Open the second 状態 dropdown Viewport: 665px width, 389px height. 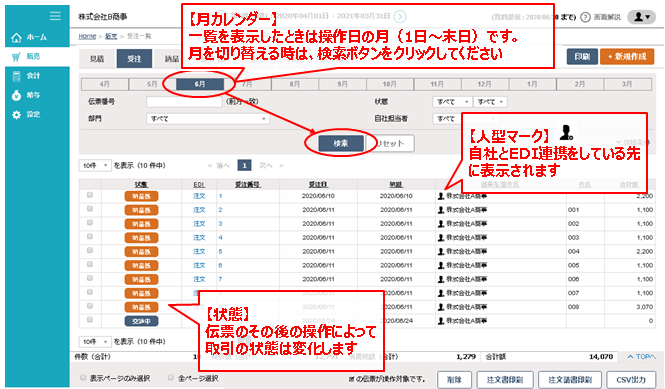tap(490, 102)
